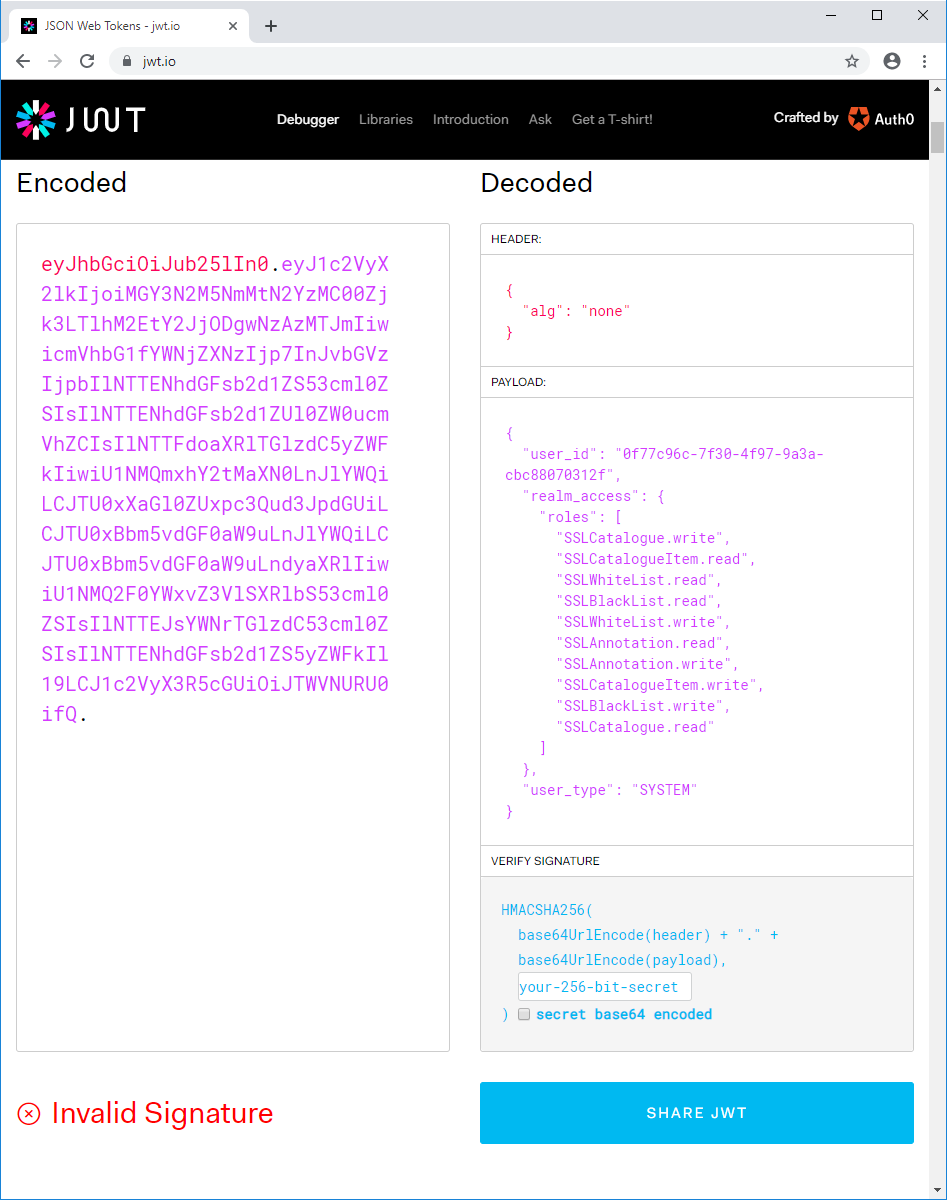Open the Chrome three-dot menu
947x1200 pixels.
(x=924, y=61)
